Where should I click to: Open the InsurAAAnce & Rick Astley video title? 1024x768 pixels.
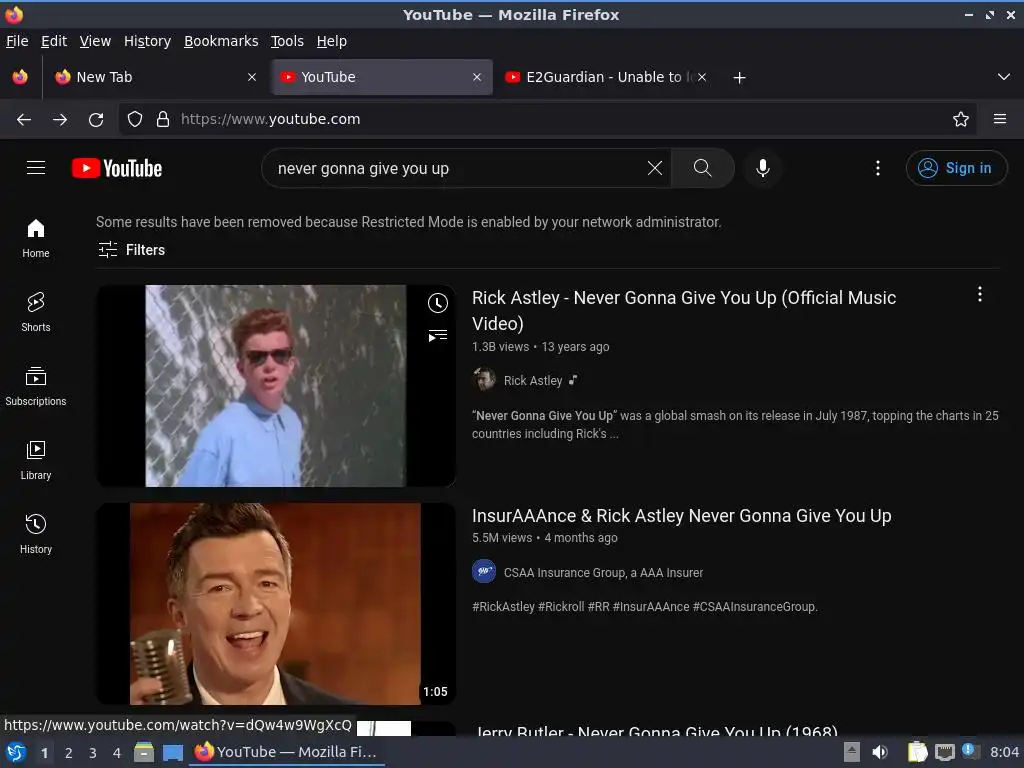681,516
